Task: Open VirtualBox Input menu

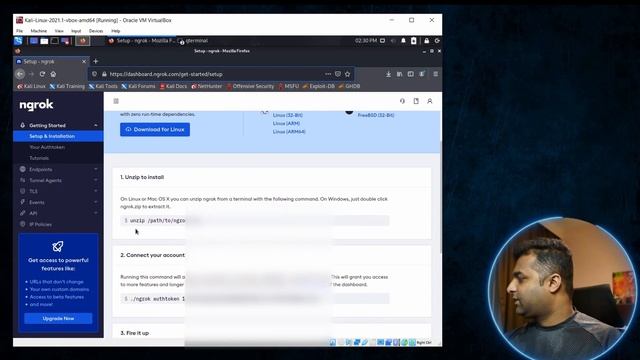Action: point(76,31)
